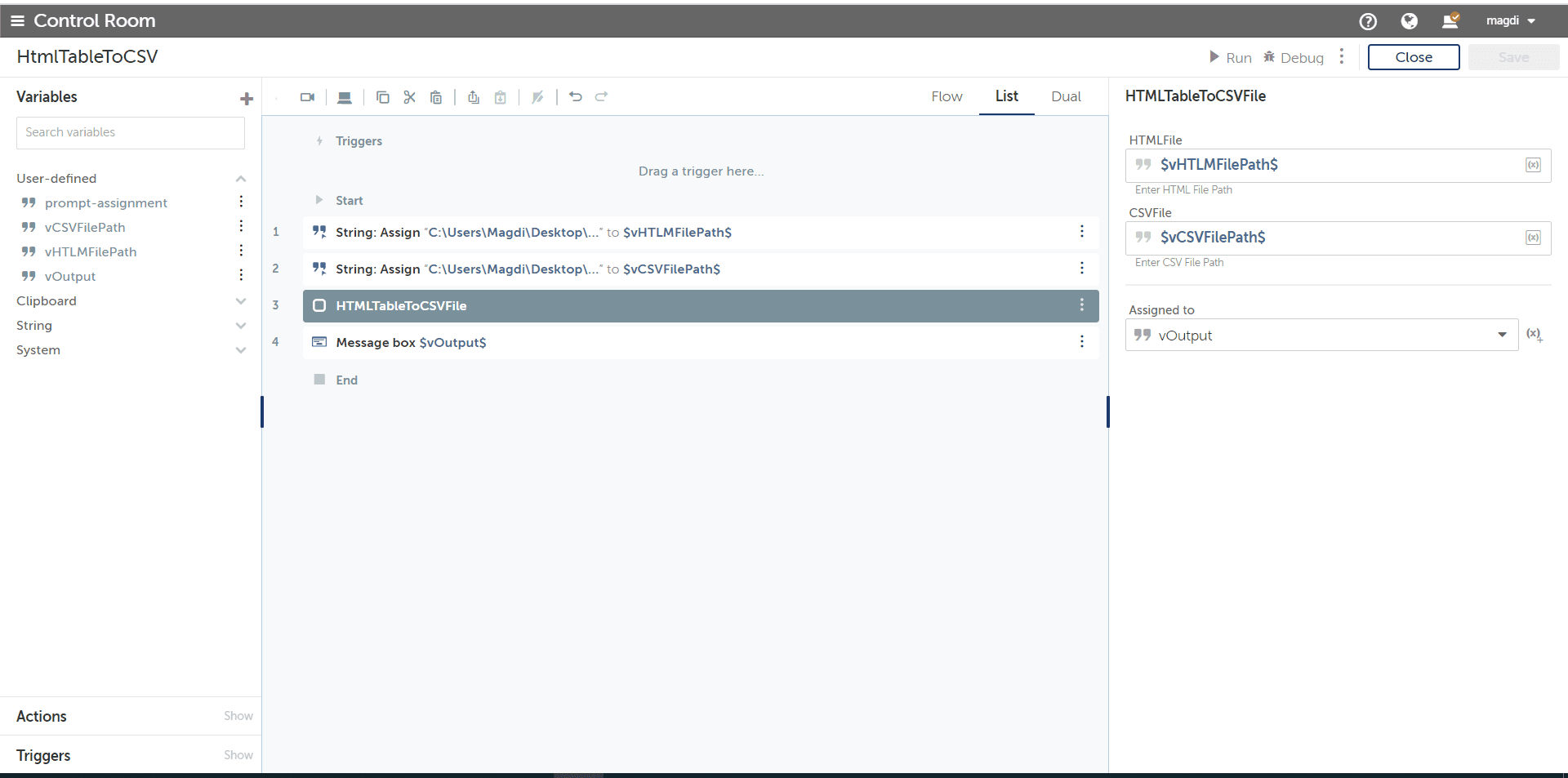Click the copy toolbar icon
Screen dimensions: 1568x778
(382, 97)
